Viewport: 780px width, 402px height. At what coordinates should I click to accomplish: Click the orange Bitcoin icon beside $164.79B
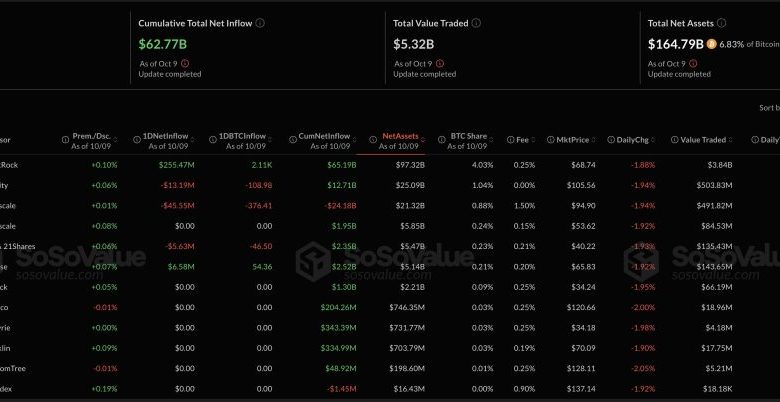(x=711, y=44)
